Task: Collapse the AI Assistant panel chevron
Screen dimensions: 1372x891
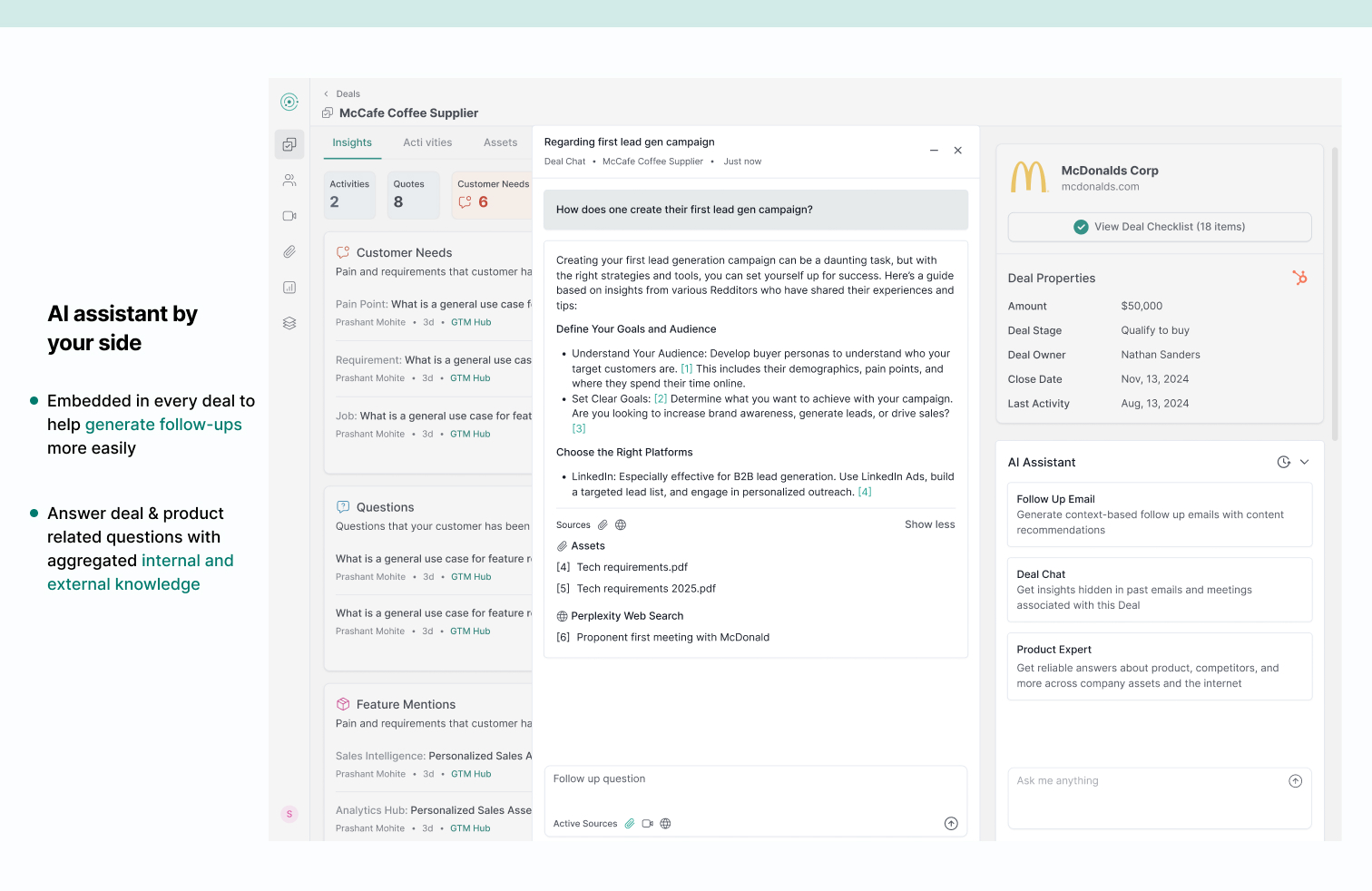Action: pos(1304,462)
